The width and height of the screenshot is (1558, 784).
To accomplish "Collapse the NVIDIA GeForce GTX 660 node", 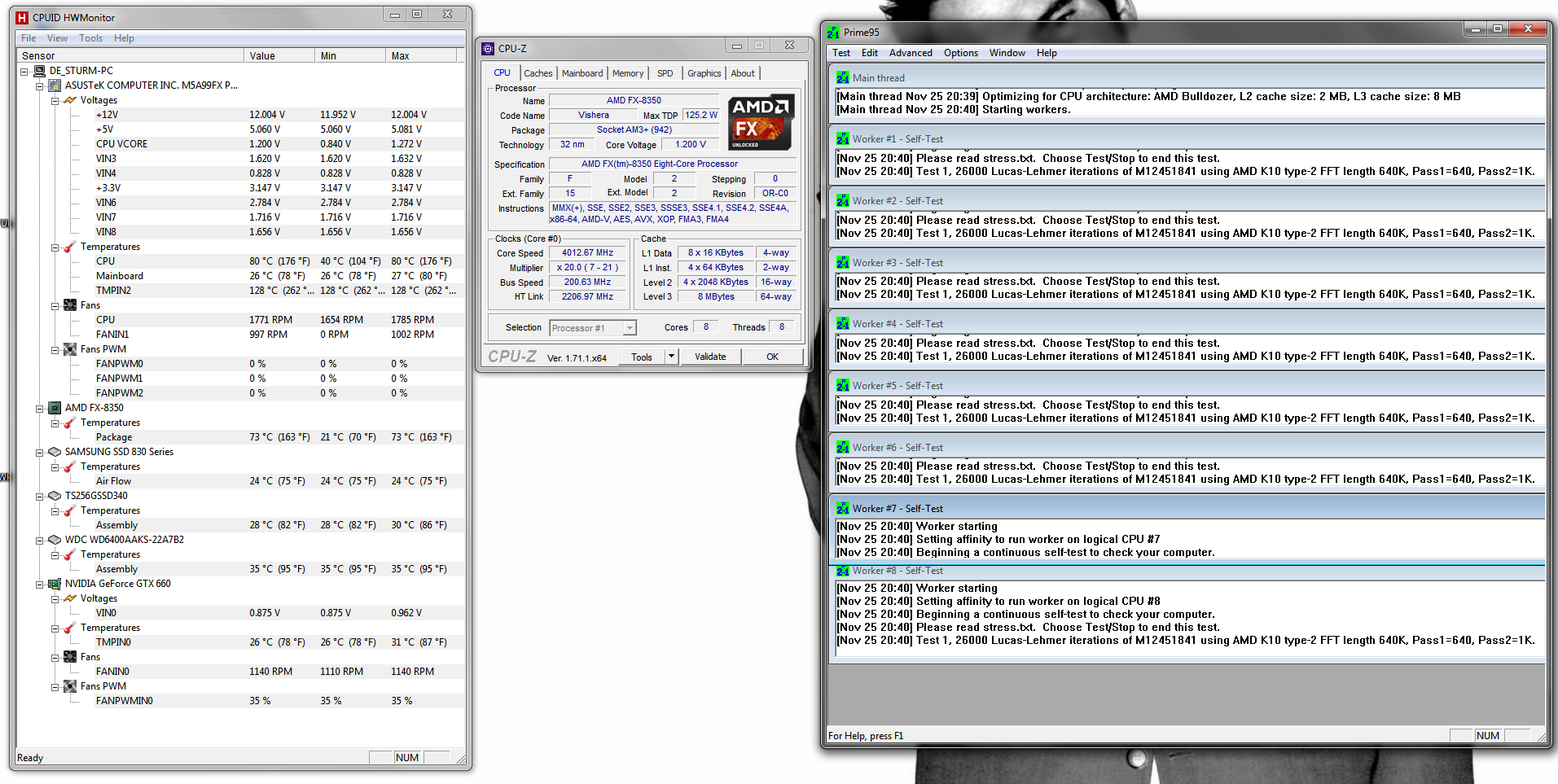I will pyautogui.click(x=39, y=584).
